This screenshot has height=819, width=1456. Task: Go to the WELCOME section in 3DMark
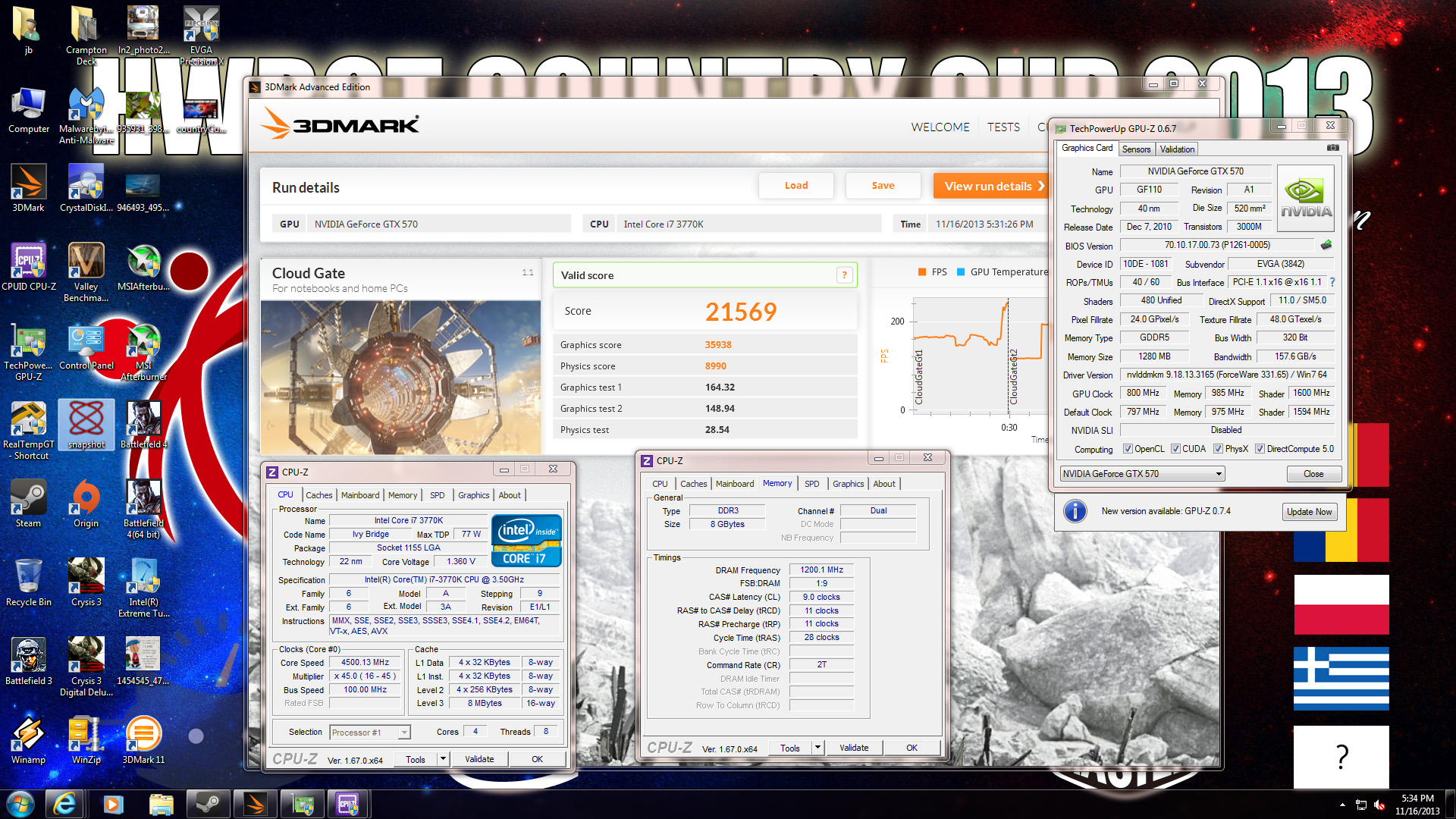[x=940, y=127]
